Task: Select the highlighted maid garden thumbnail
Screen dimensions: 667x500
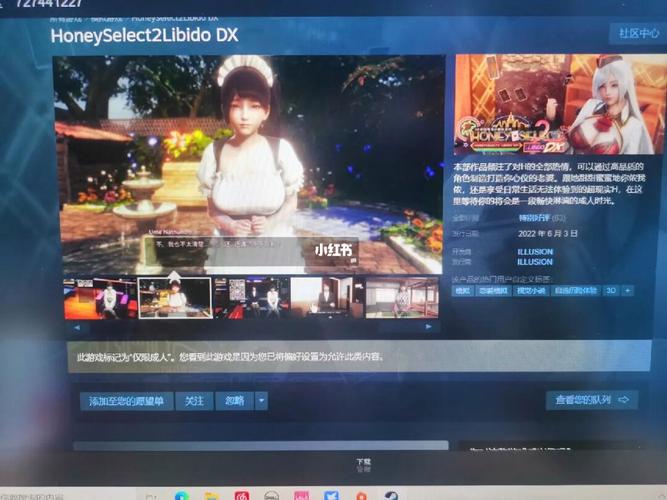Action: [x=175, y=298]
